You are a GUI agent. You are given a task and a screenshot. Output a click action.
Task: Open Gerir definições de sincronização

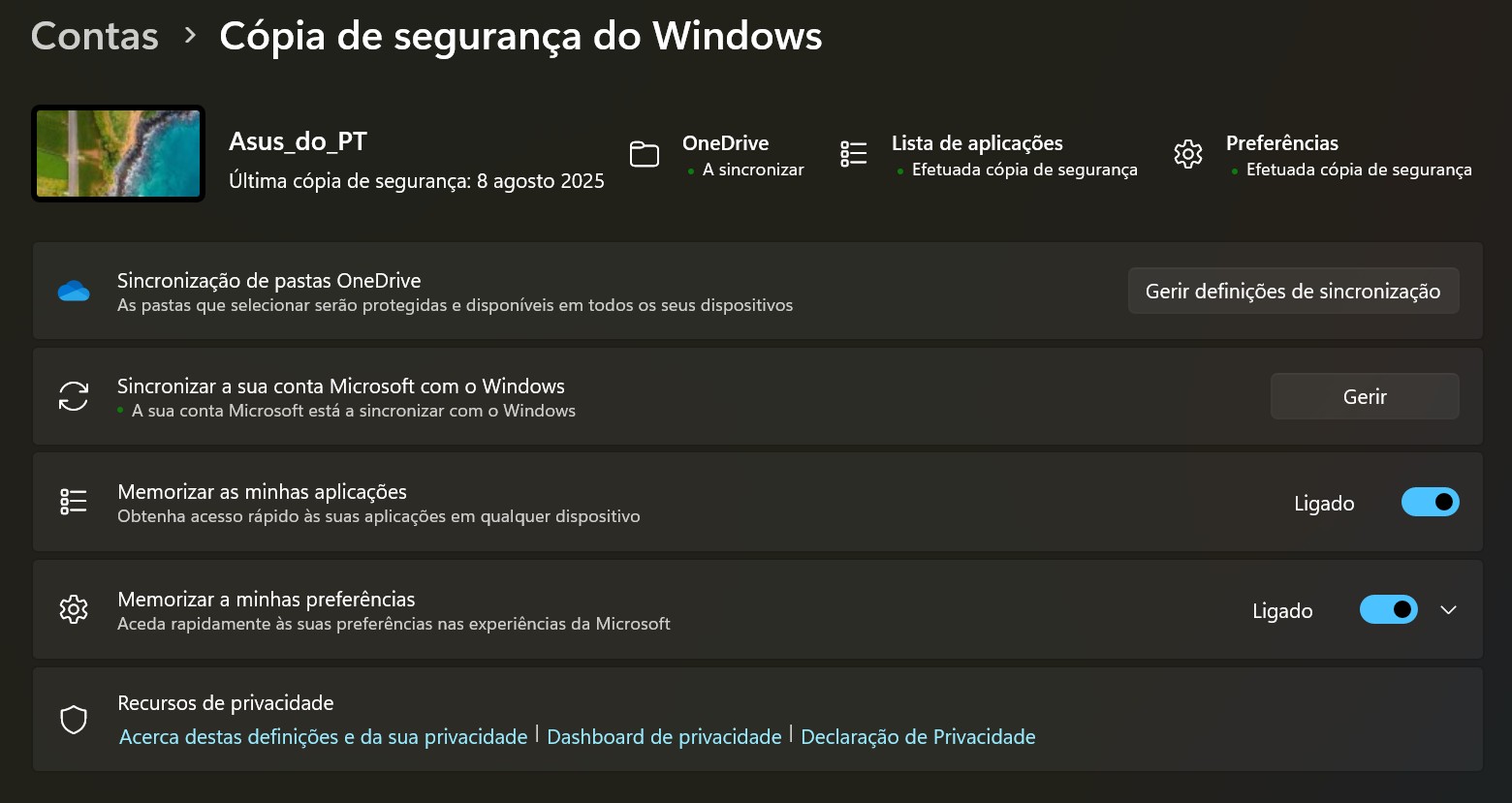tap(1293, 291)
